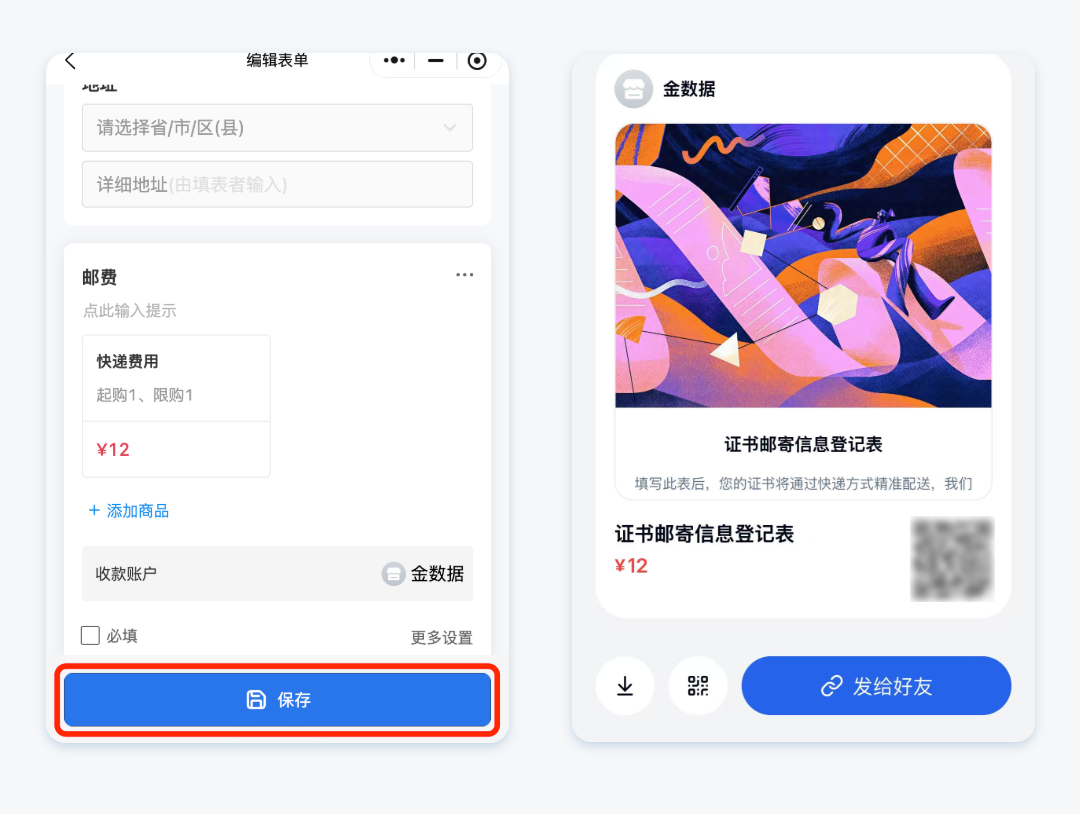Enable the 必填 checkbox

[90, 635]
